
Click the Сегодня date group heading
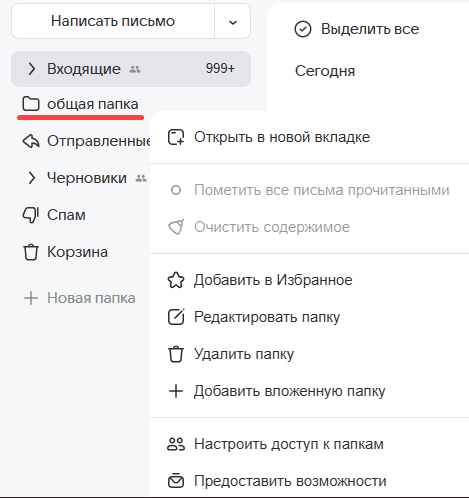(325, 71)
